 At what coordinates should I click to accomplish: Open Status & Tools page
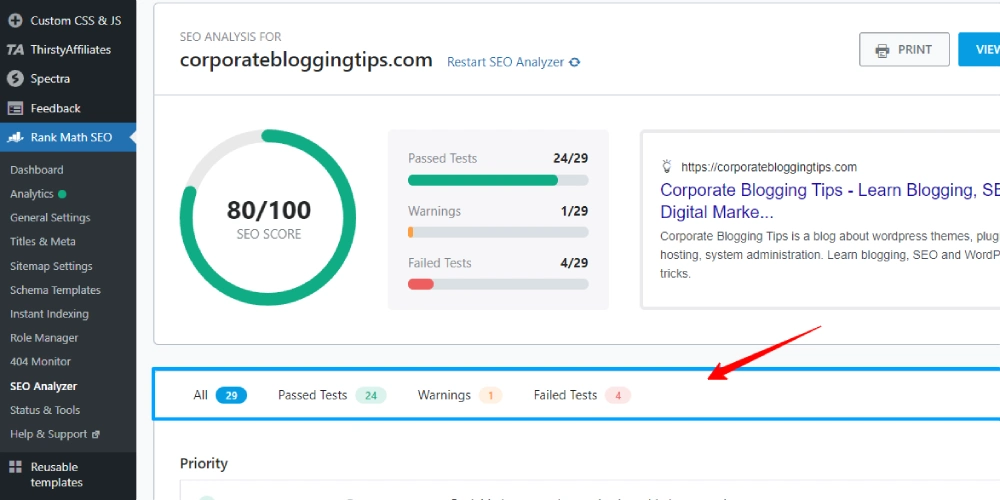click(x=45, y=410)
